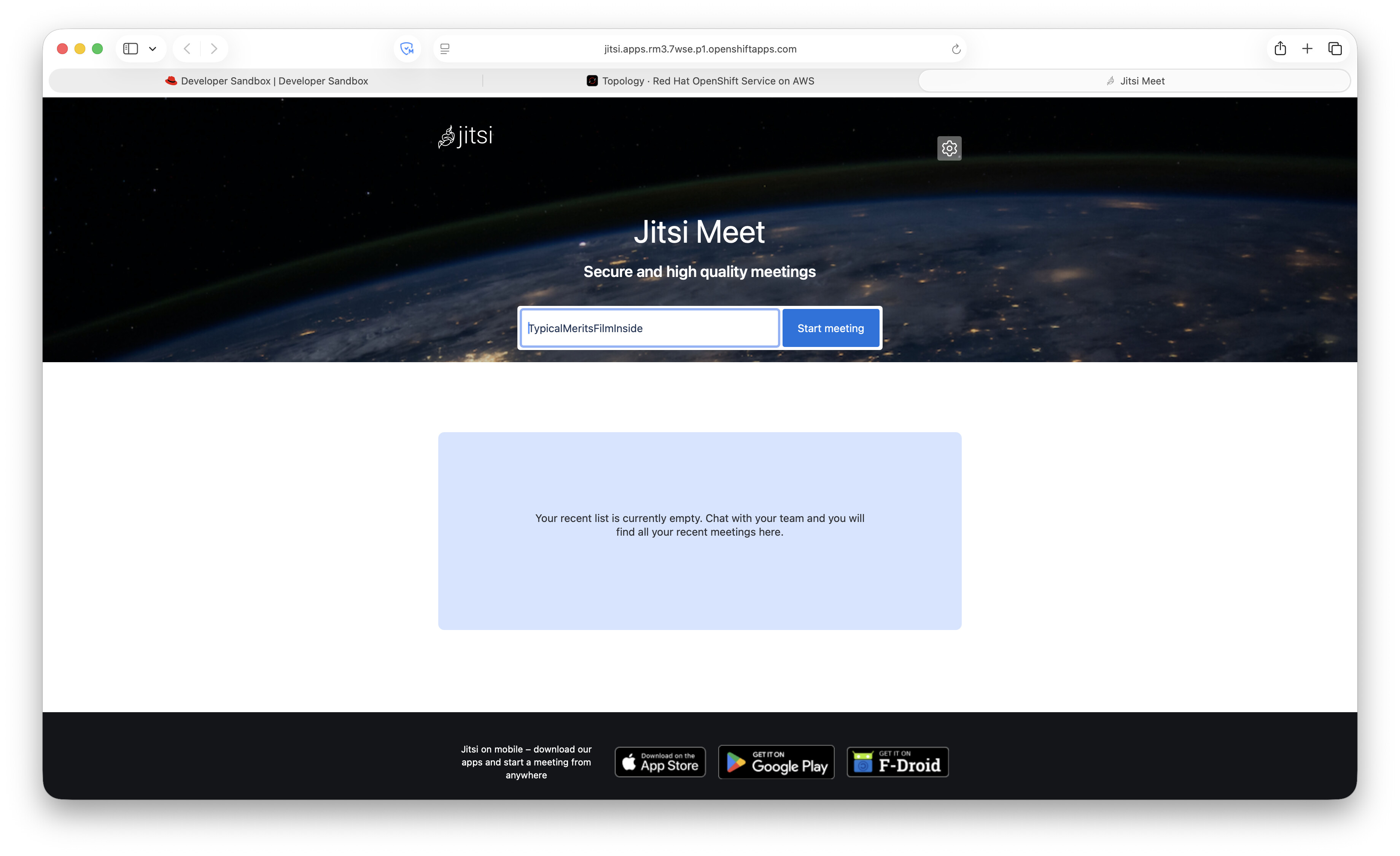Toggle the Safari sidebar button
1400x856 pixels.
[x=131, y=49]
